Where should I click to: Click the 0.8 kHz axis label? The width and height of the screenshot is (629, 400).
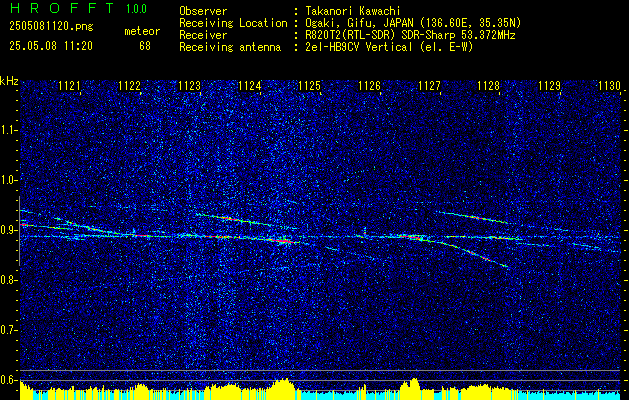point(8,280)
